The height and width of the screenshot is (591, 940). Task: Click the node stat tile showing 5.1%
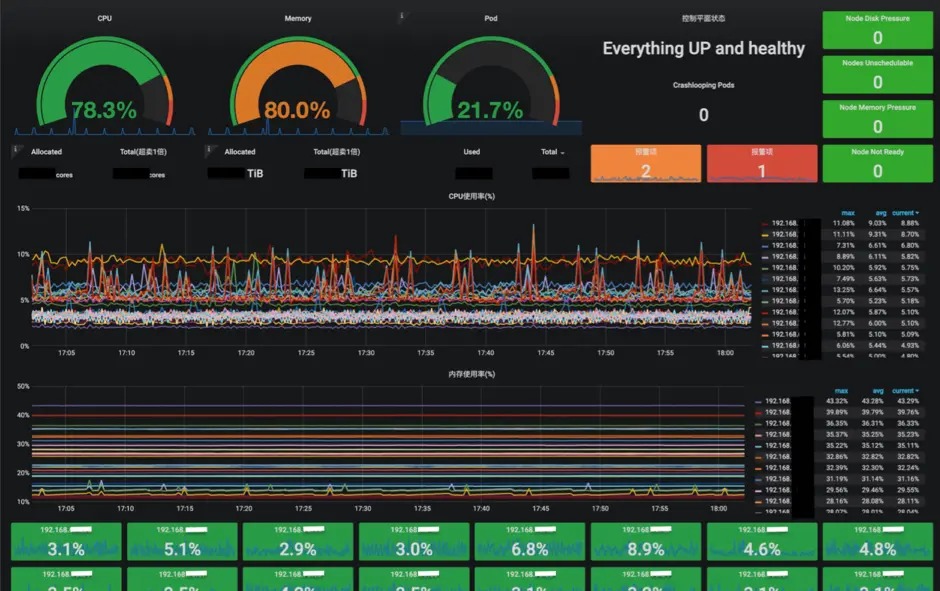pos(182,542)
